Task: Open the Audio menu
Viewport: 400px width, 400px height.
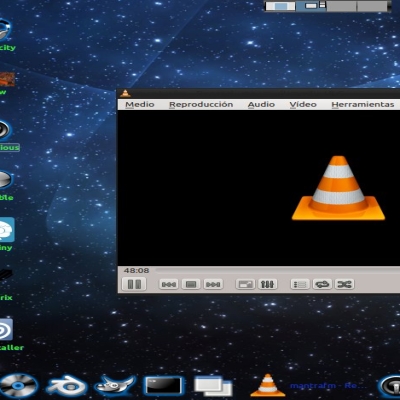Action: point(261,104)
